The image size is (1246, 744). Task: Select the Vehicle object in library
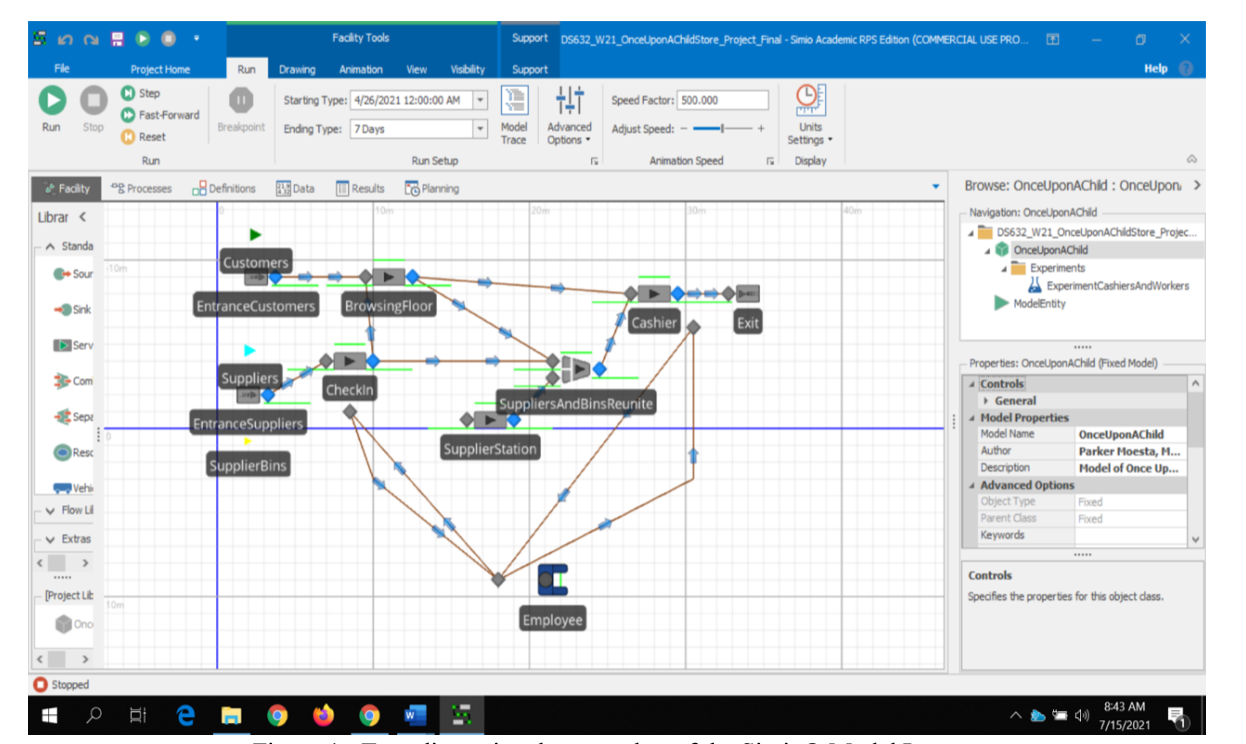point(72,488)
